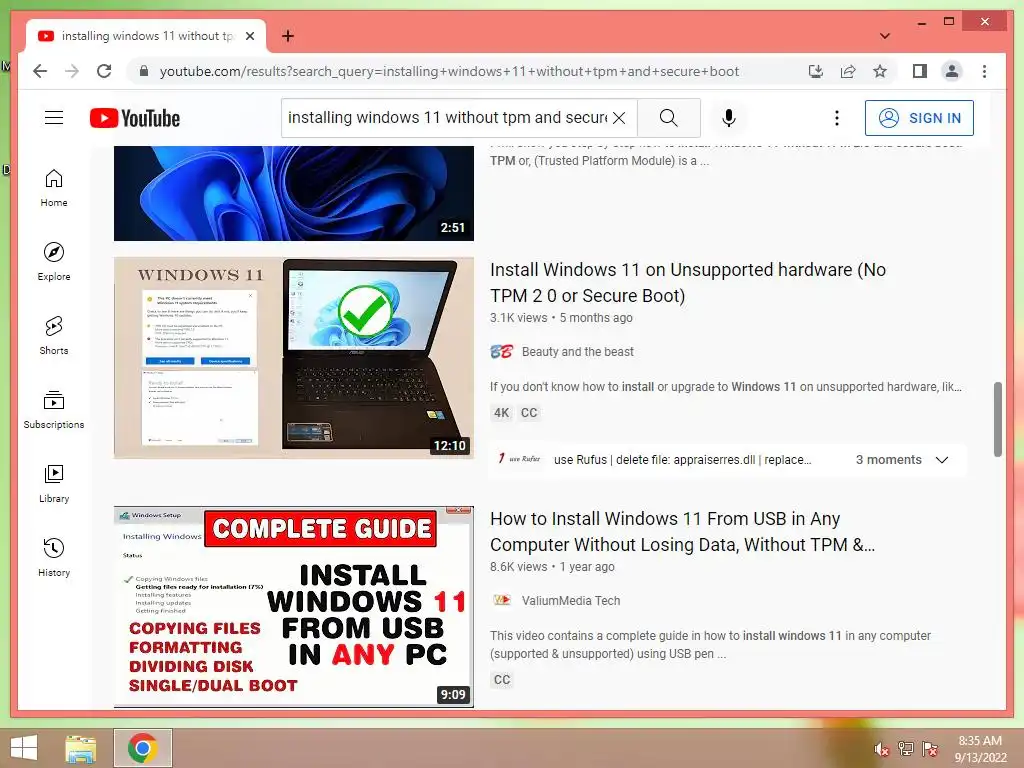Open Explore in the sidebar
This screenshot has height=768, width=1024.
[x=54, y=261]
